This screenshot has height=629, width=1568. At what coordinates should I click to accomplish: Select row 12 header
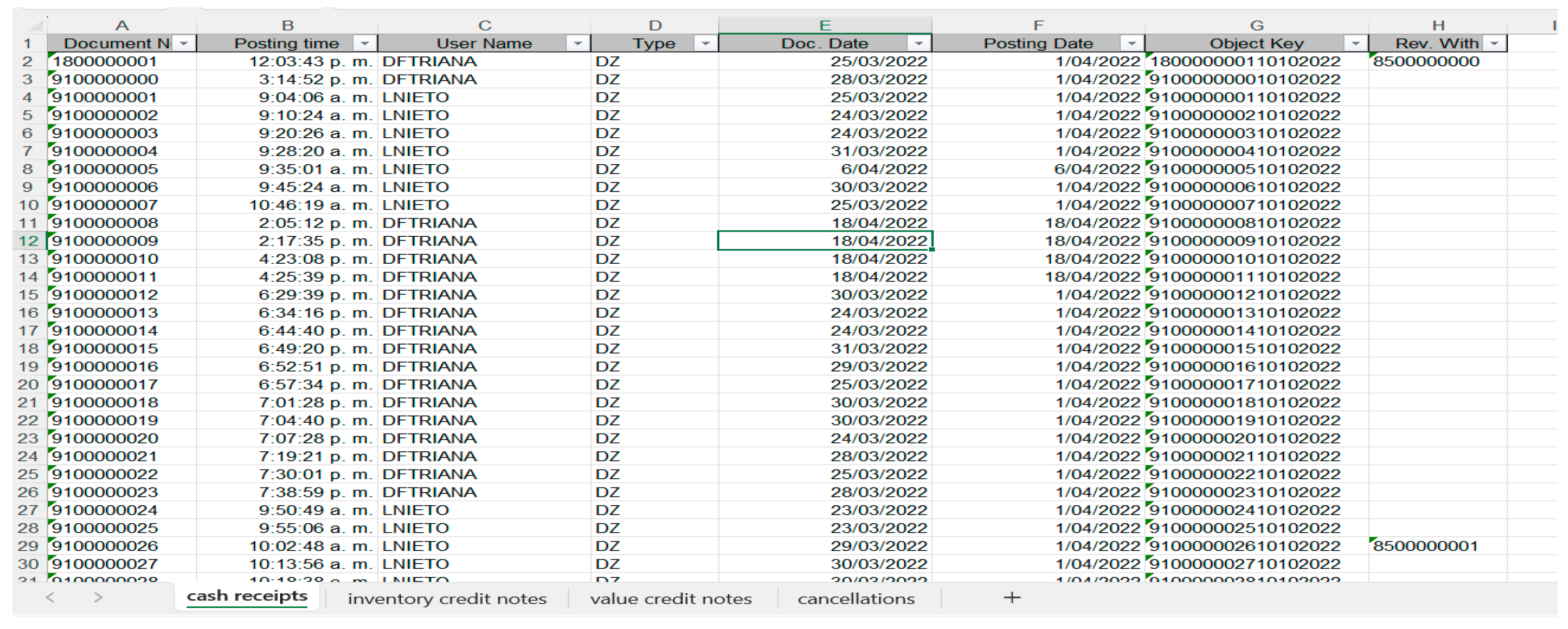[28, 241]
